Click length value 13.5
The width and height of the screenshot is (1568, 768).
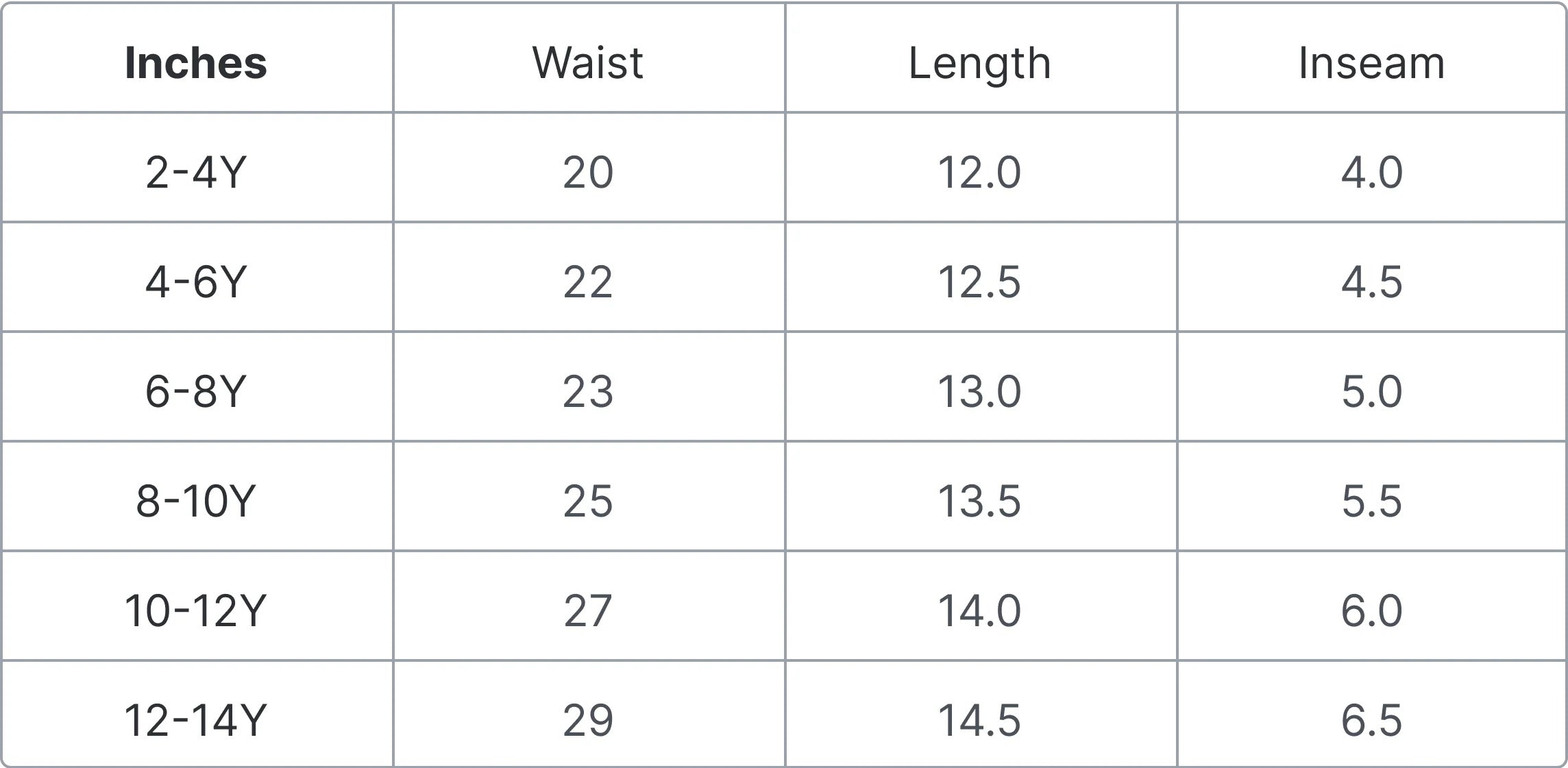(979, 501)
